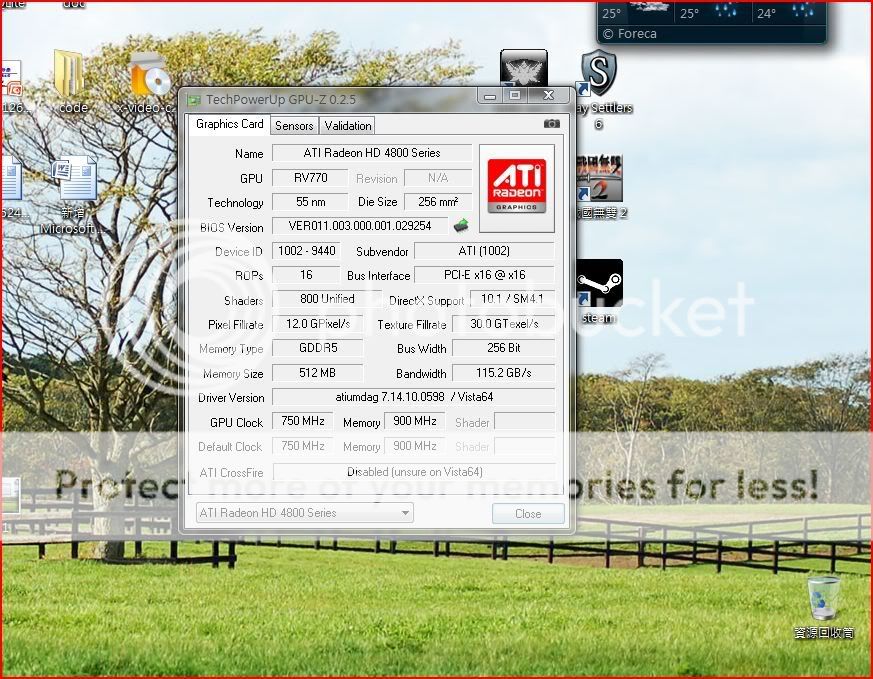Click the 'DirectX Support' label
Screen dimensions: 873x679
pos(426,301)
